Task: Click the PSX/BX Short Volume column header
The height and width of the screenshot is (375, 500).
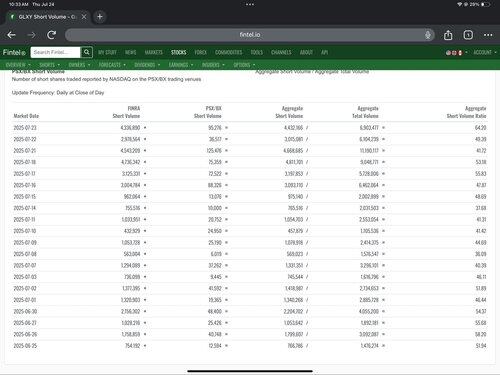Action: tap(208, 112)
